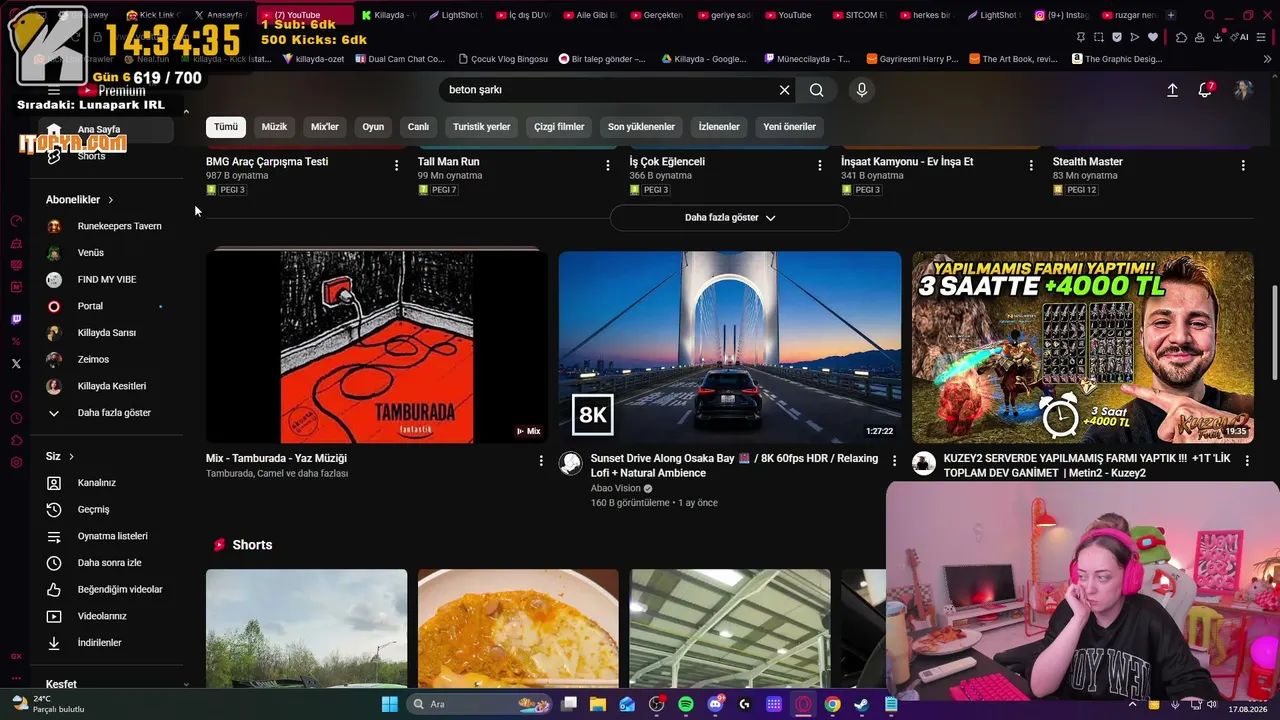Open the 'Runekeepers Tavern' subscription
1280x720 pixels.
[x=107, y=226]
